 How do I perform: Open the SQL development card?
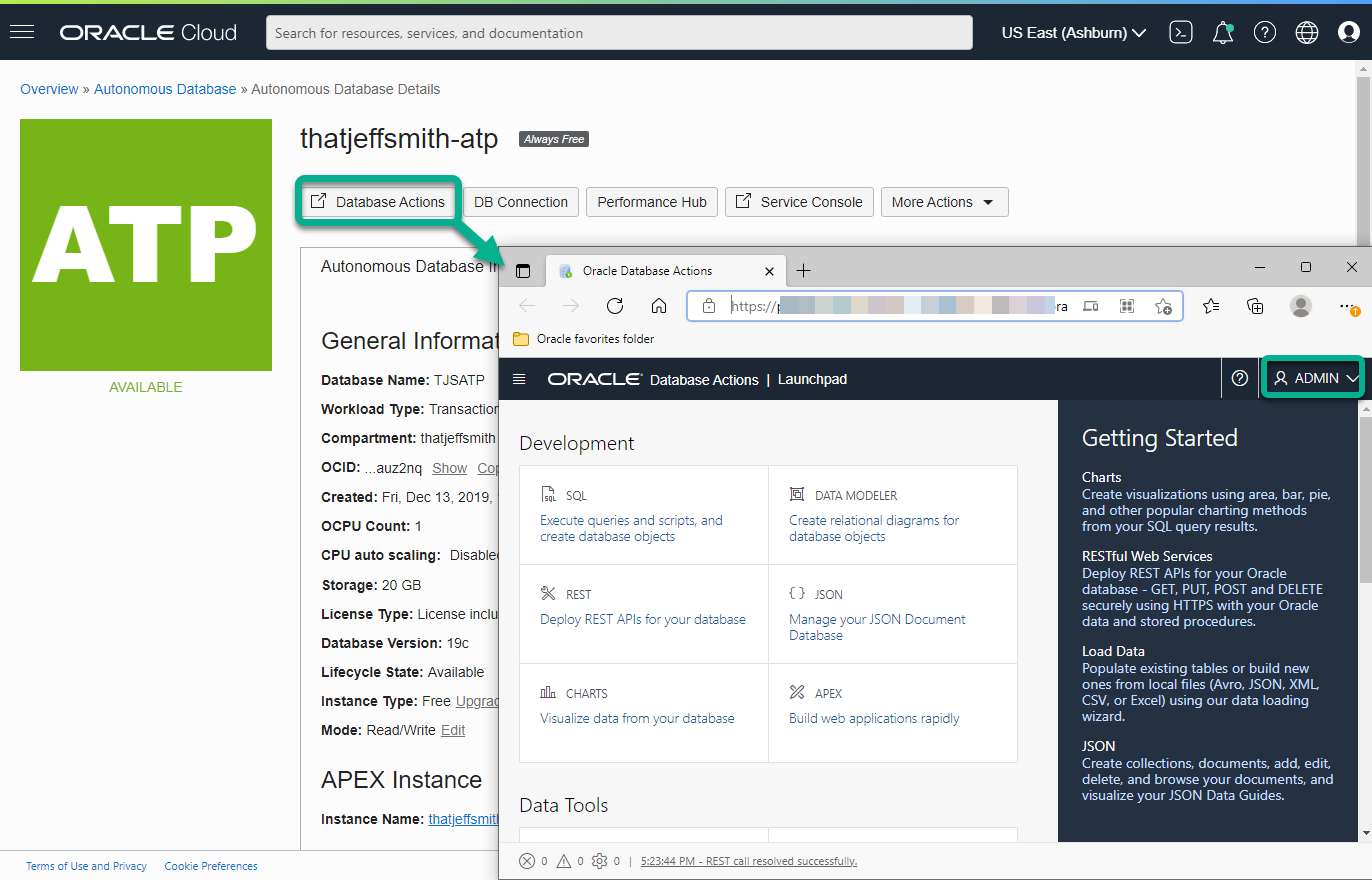(644, 515)
